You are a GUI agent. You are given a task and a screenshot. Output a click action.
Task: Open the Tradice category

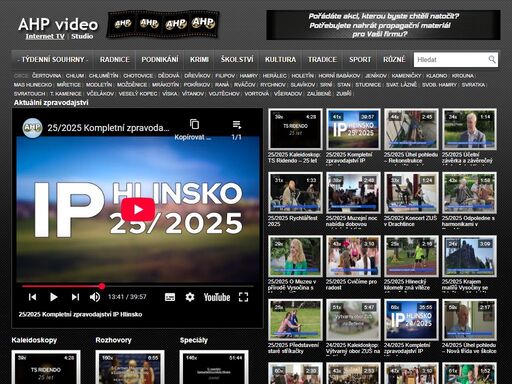[322, 59]
